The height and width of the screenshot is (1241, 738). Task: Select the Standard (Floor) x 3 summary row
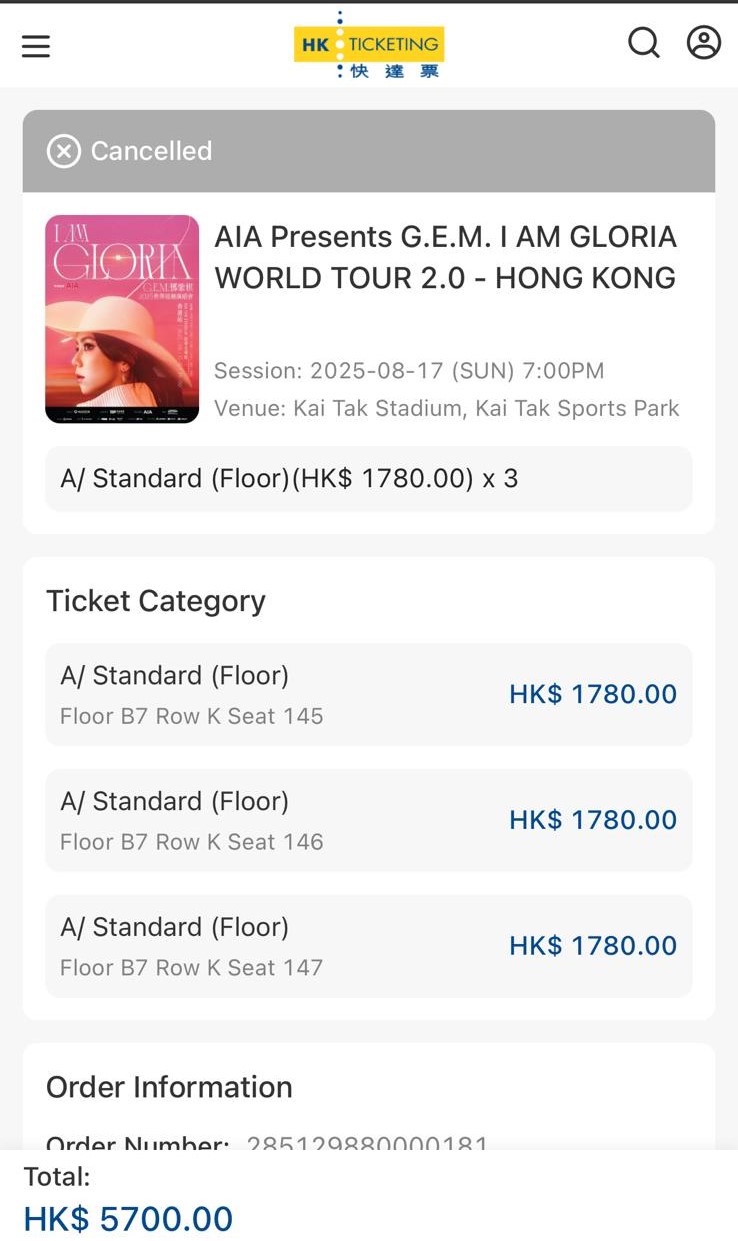tap(369, 479)
